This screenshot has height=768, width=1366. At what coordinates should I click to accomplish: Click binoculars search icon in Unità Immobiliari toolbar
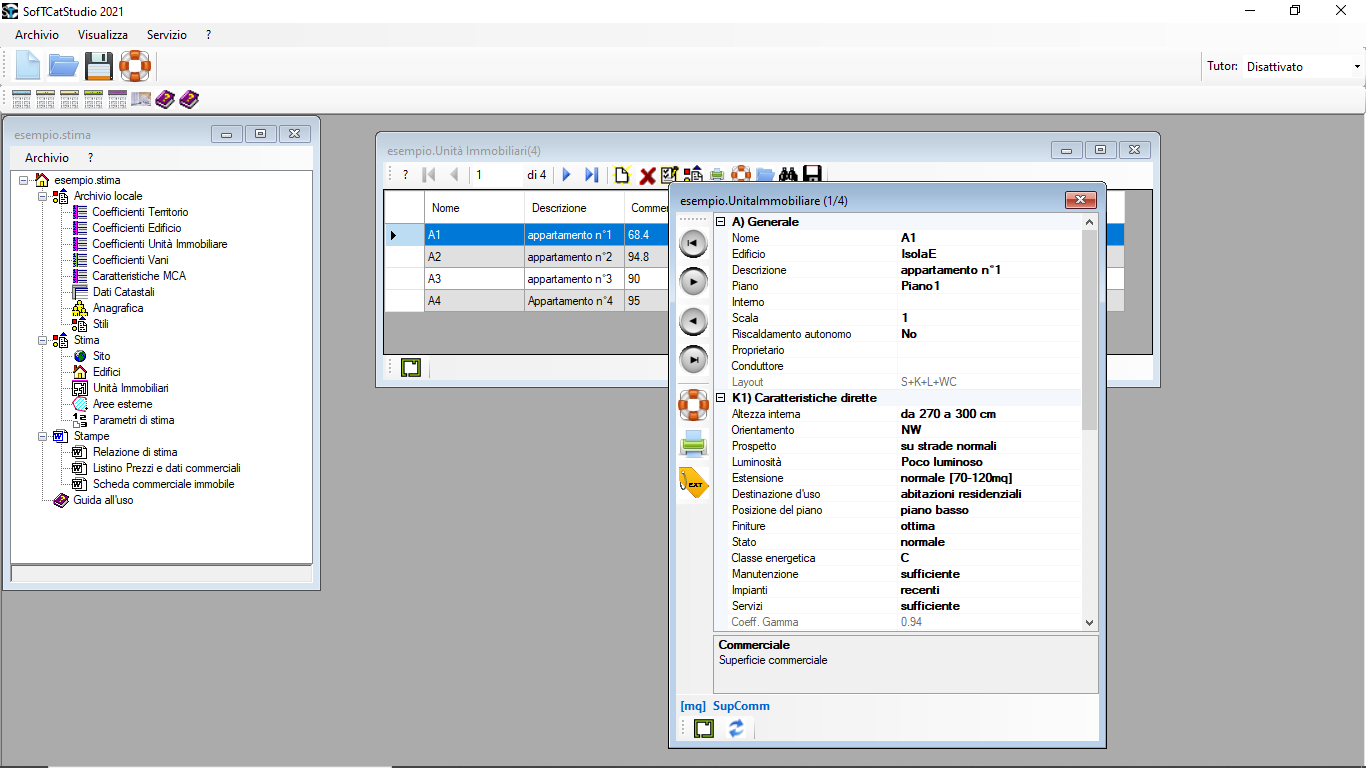coord(788,175)
